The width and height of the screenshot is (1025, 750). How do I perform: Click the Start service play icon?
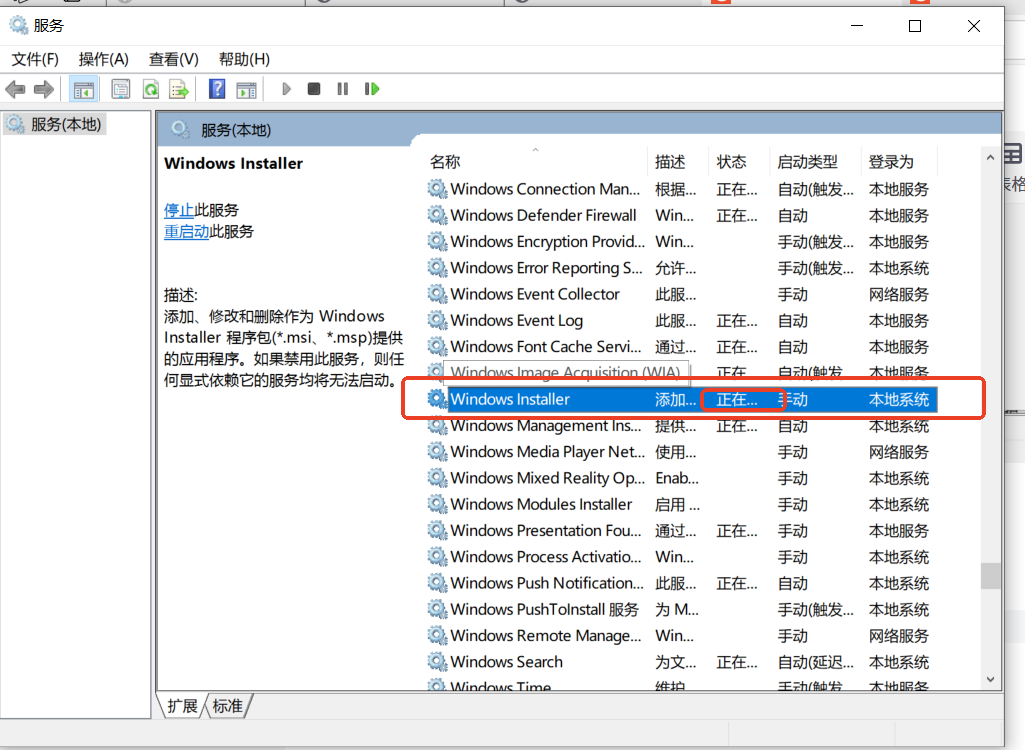click(x=286, y=89)
